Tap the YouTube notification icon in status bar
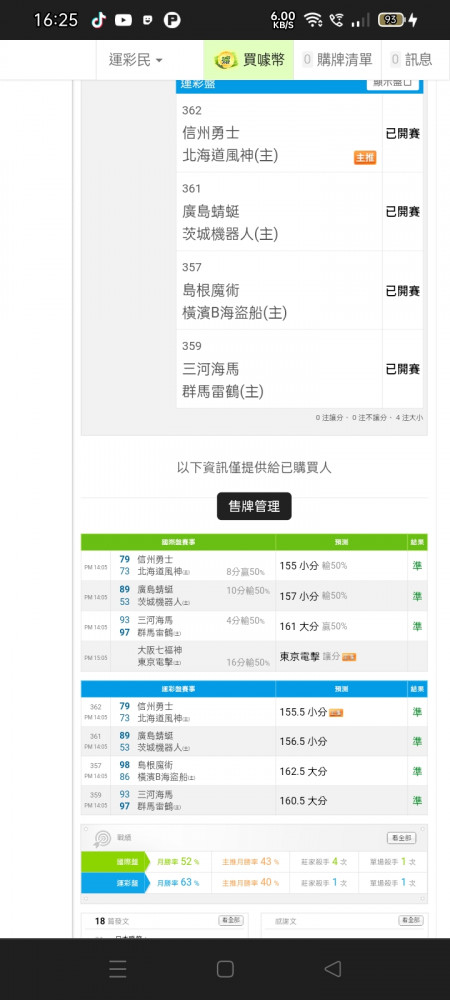Screen dimensions: 450x1000 pyautogui.click(x=123, y=20)
